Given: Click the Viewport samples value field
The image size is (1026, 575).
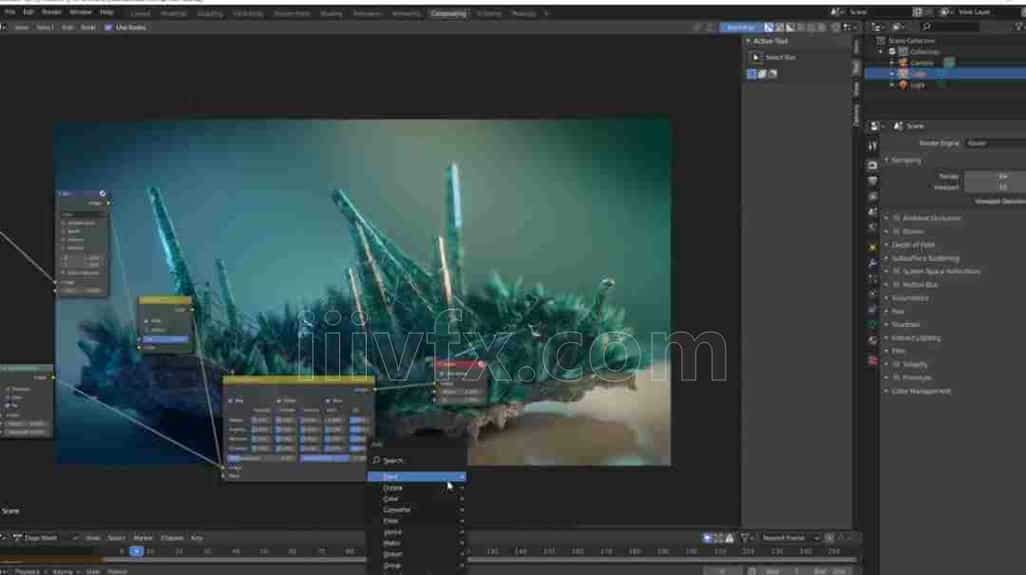Looking at the screenshot, I should point(995,187).
